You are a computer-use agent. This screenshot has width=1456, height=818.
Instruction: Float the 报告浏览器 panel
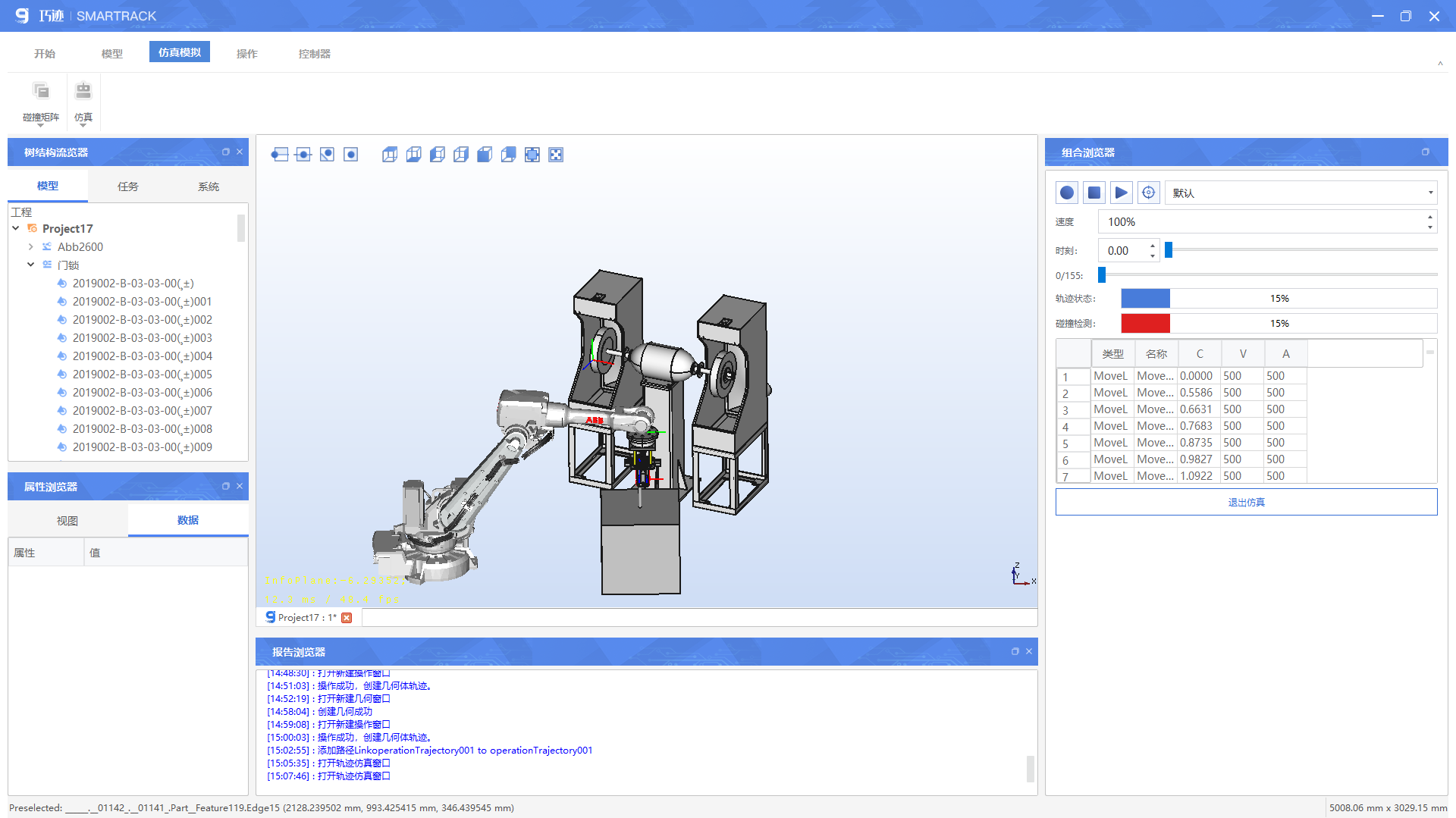point(1015,651)
